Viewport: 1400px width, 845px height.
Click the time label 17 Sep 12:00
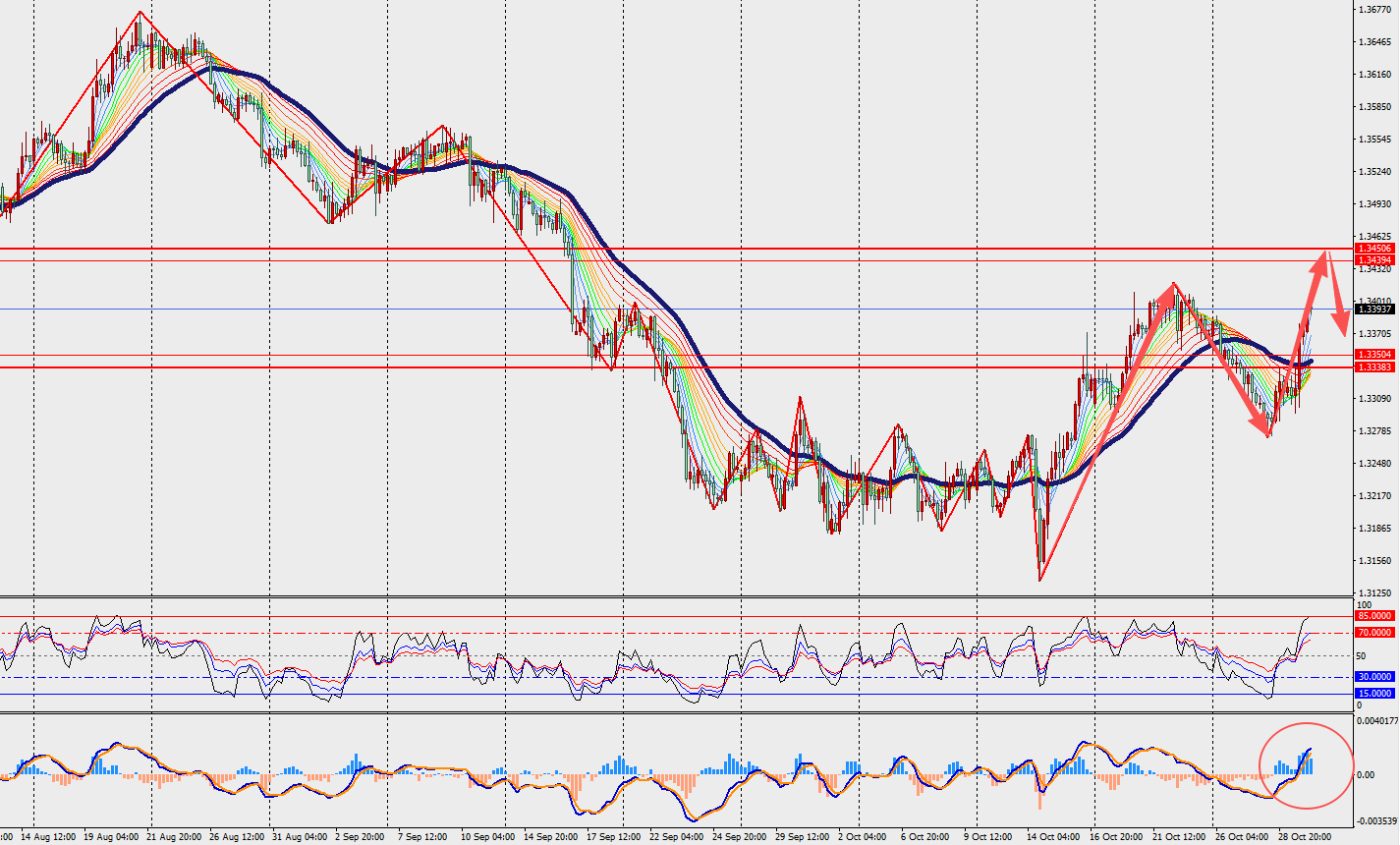[614, 837]
